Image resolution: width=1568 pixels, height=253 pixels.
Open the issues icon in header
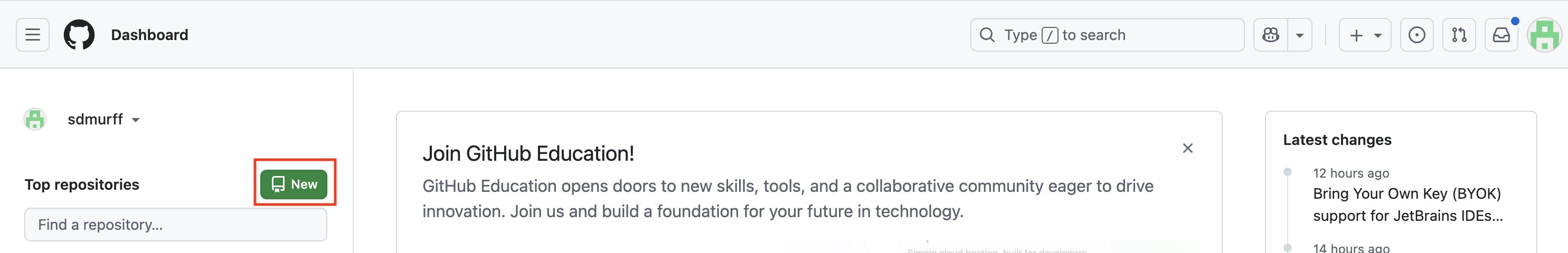pyautogui.click(x=1416, y=35)
